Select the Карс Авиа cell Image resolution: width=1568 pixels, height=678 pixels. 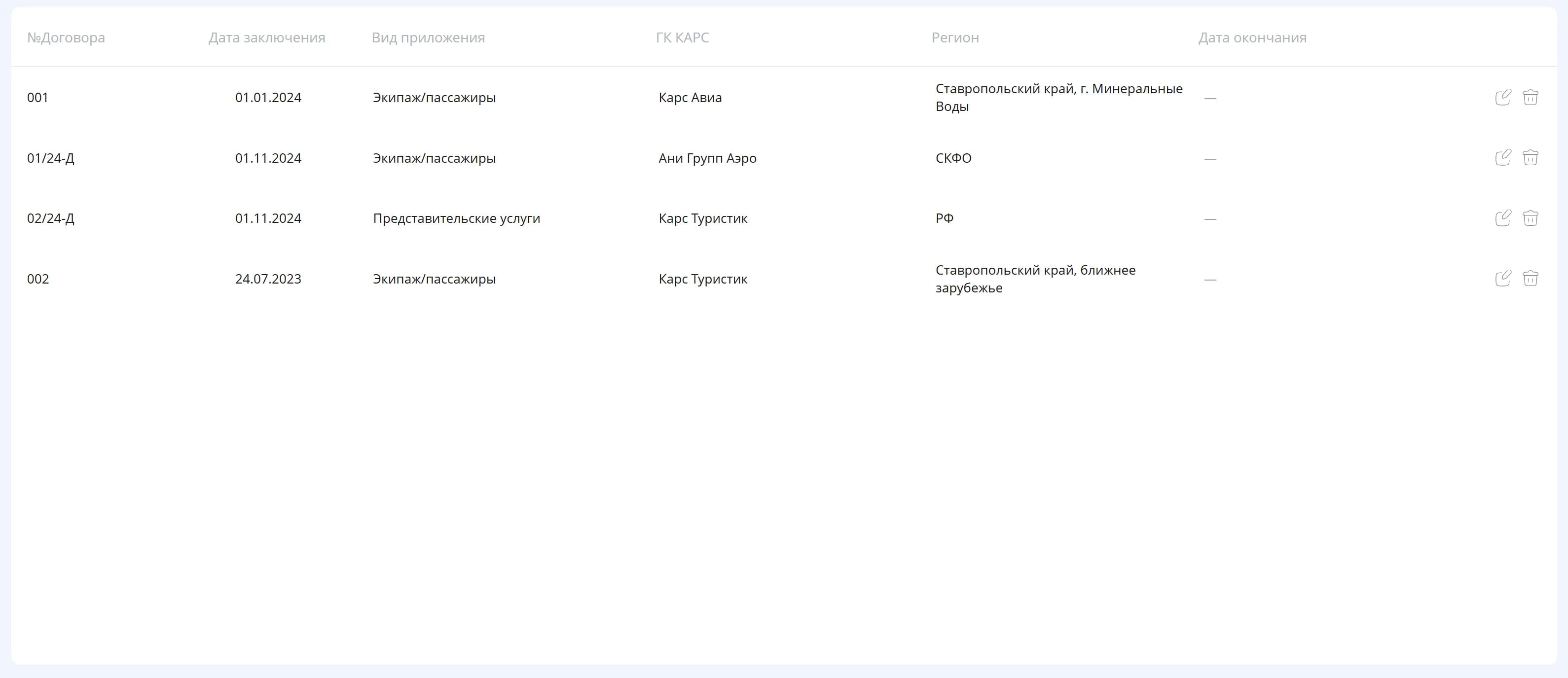(690, 97)
